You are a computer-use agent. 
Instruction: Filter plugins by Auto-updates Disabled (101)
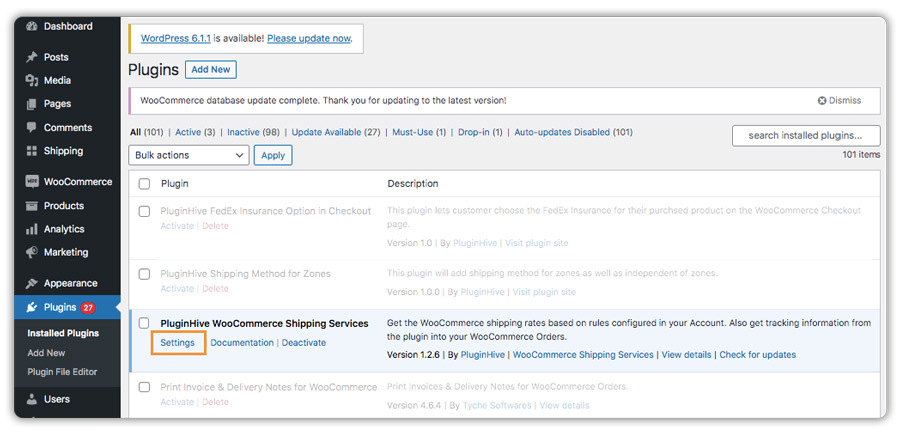(573, 132)
